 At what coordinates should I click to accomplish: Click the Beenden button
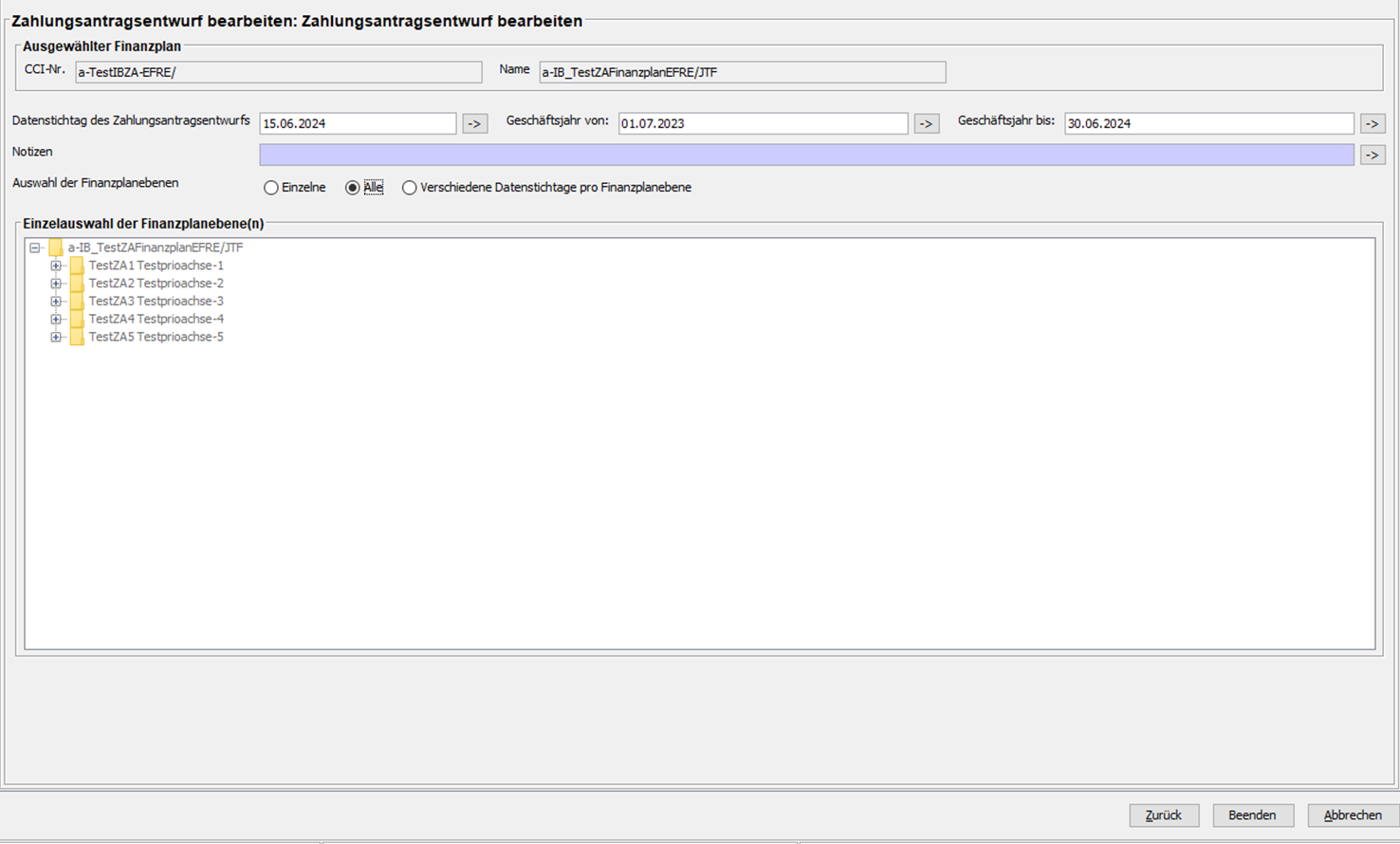pyautogui.click(x=1253, y=816)
